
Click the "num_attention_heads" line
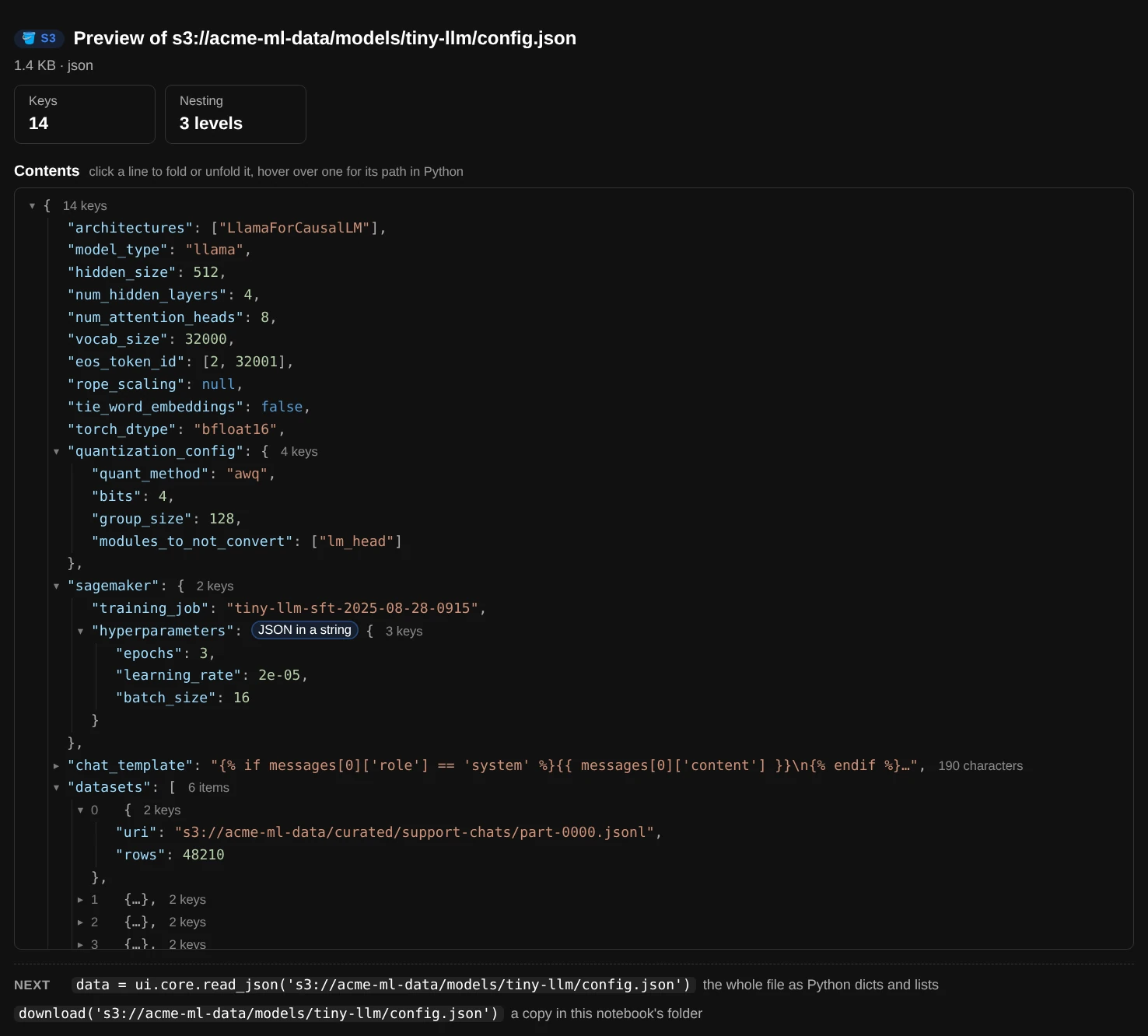coord(172,317)
